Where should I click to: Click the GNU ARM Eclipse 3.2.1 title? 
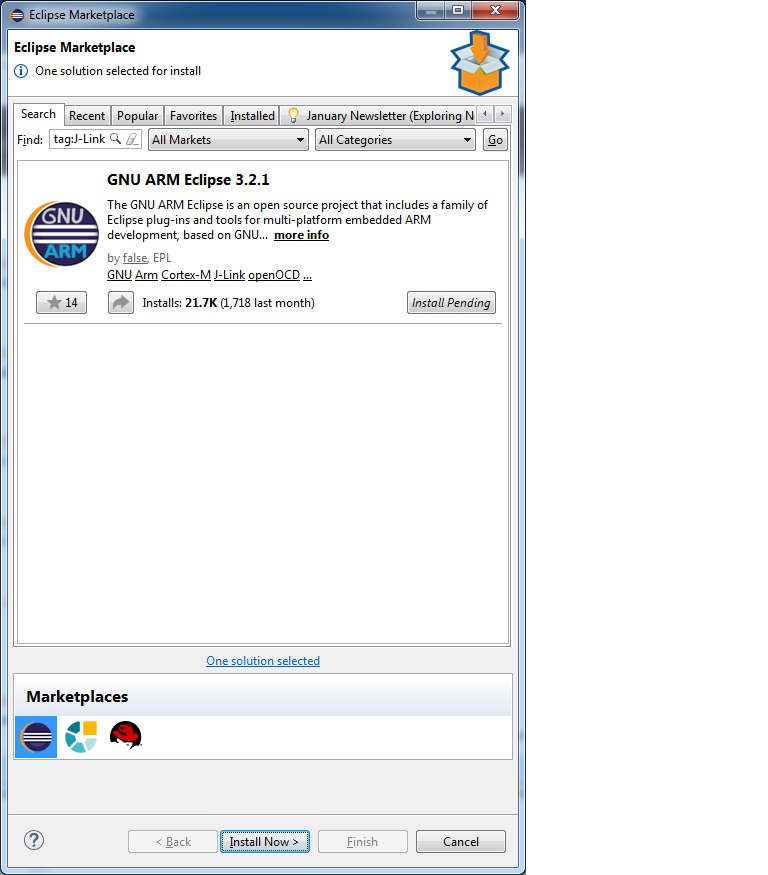coord(188,180)
